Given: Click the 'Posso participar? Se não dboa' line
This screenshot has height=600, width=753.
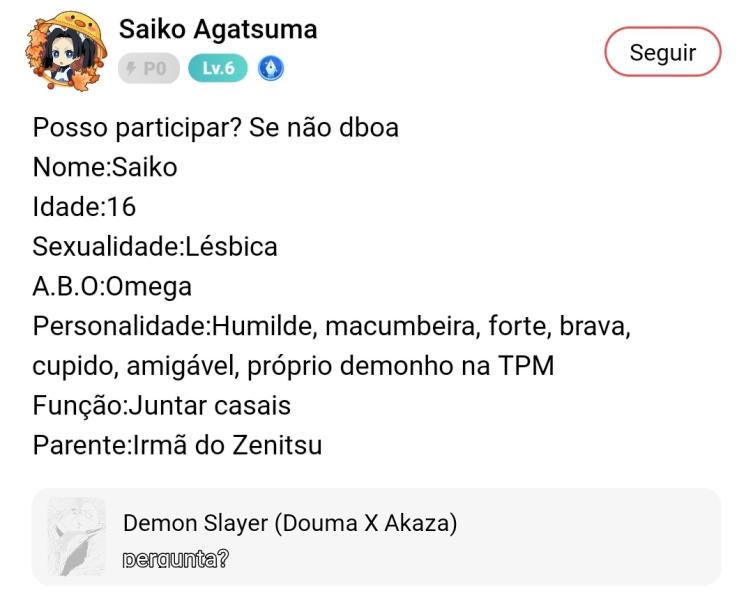Looking at the screenshot, I should [x=215, y=128].
